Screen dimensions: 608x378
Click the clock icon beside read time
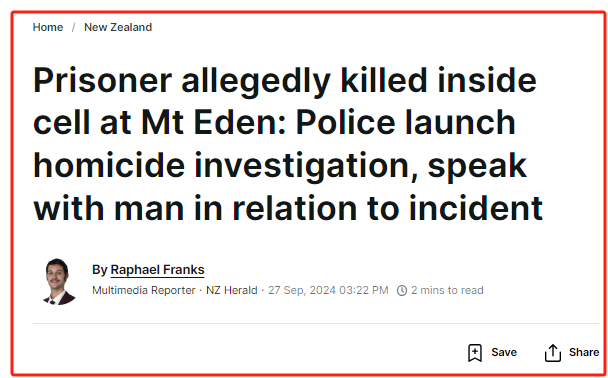pyautogui.click(x=402, y=290)
